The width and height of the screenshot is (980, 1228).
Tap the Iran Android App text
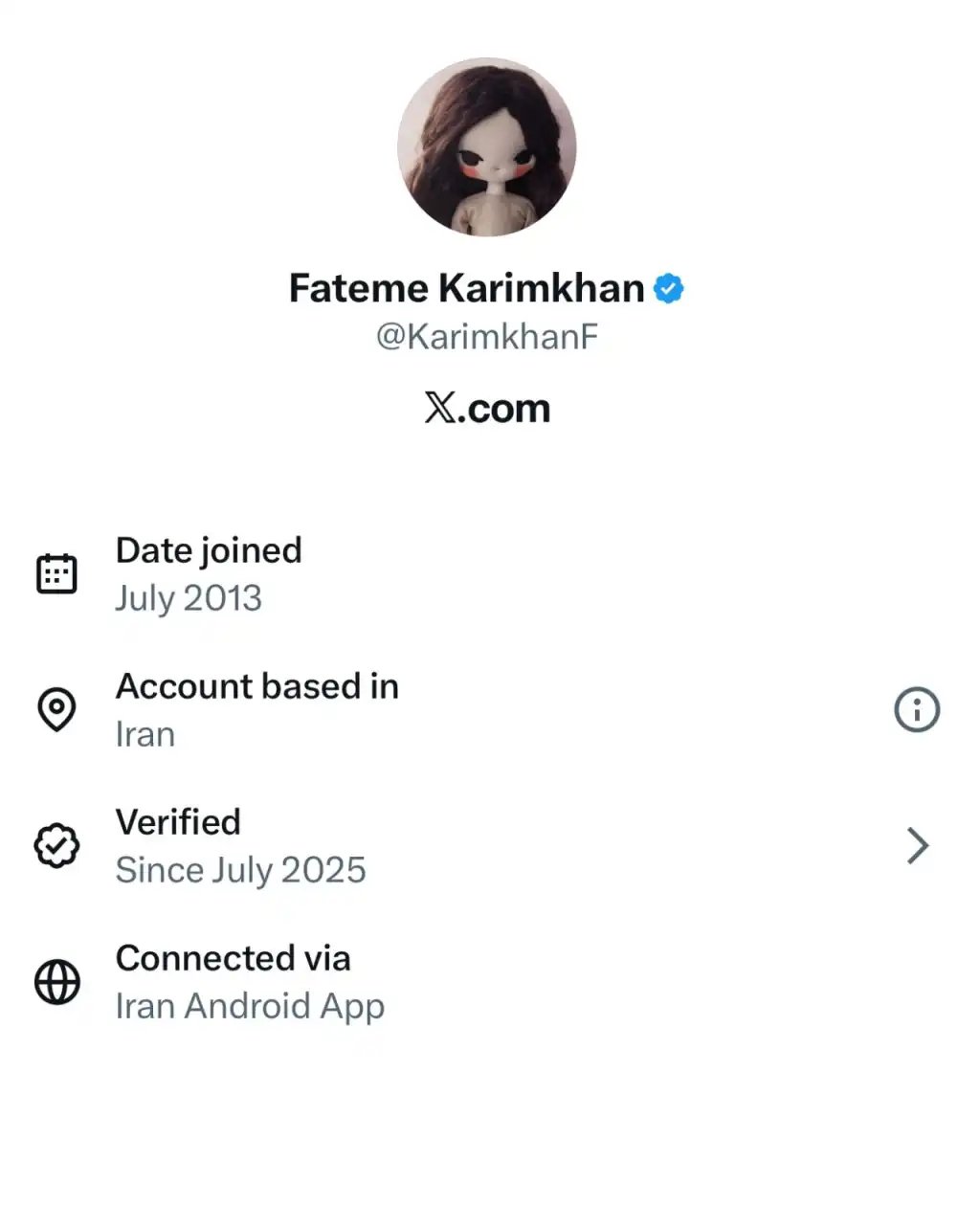250,1006
